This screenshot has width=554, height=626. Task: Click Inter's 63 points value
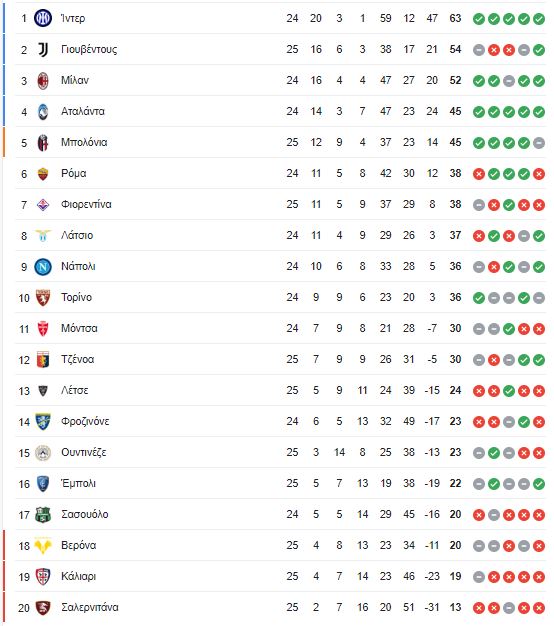(455, 18)
